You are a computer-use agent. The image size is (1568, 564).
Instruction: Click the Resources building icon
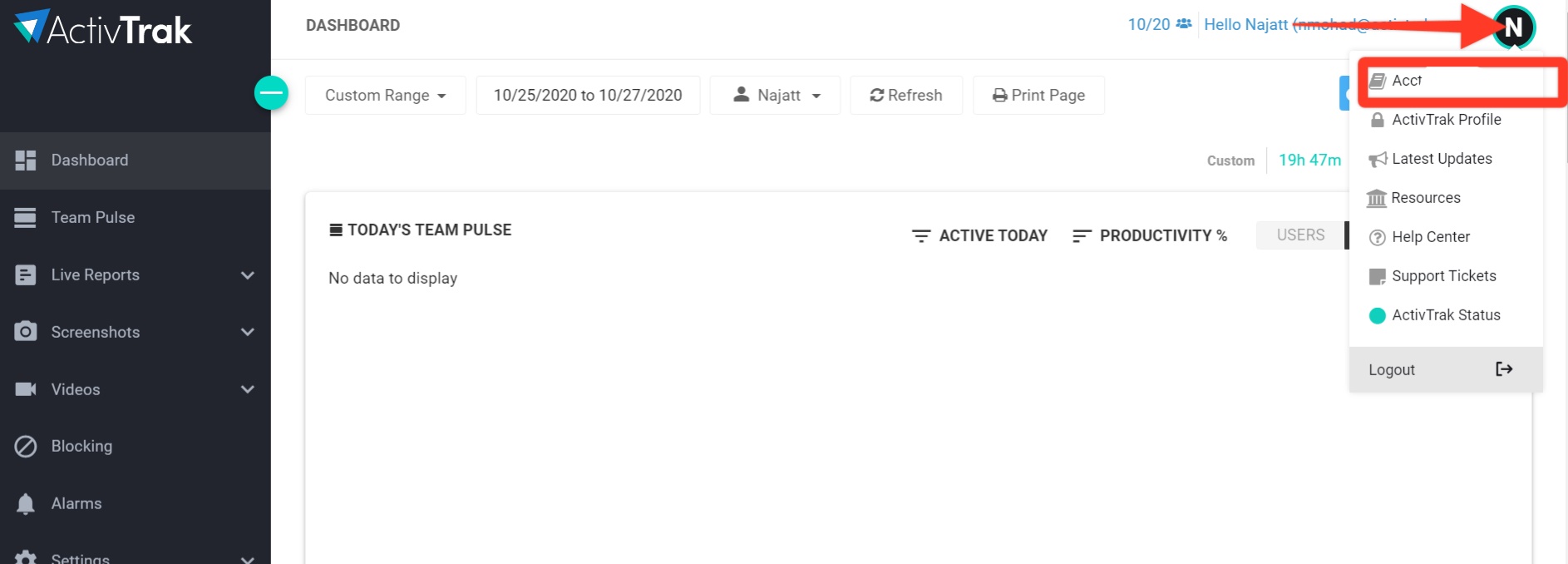click(x=1377, y=198)
